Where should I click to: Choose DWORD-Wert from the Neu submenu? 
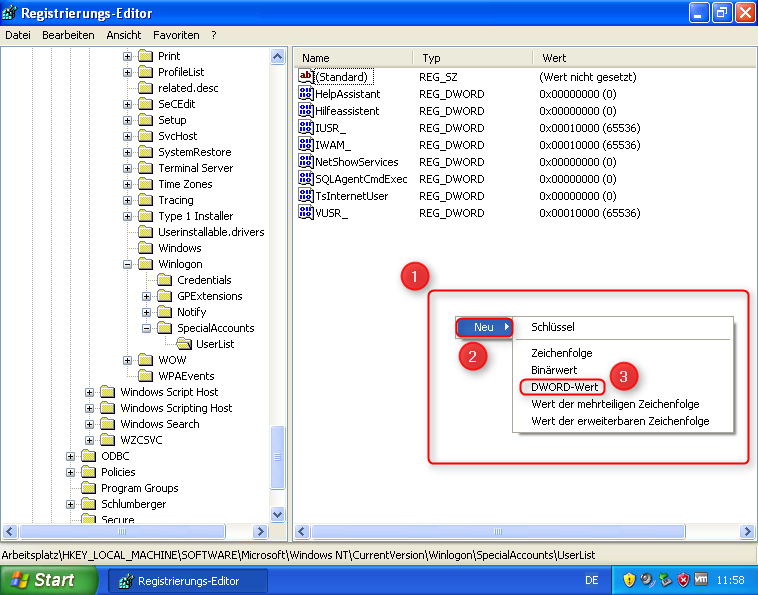[x=564, y=387]
